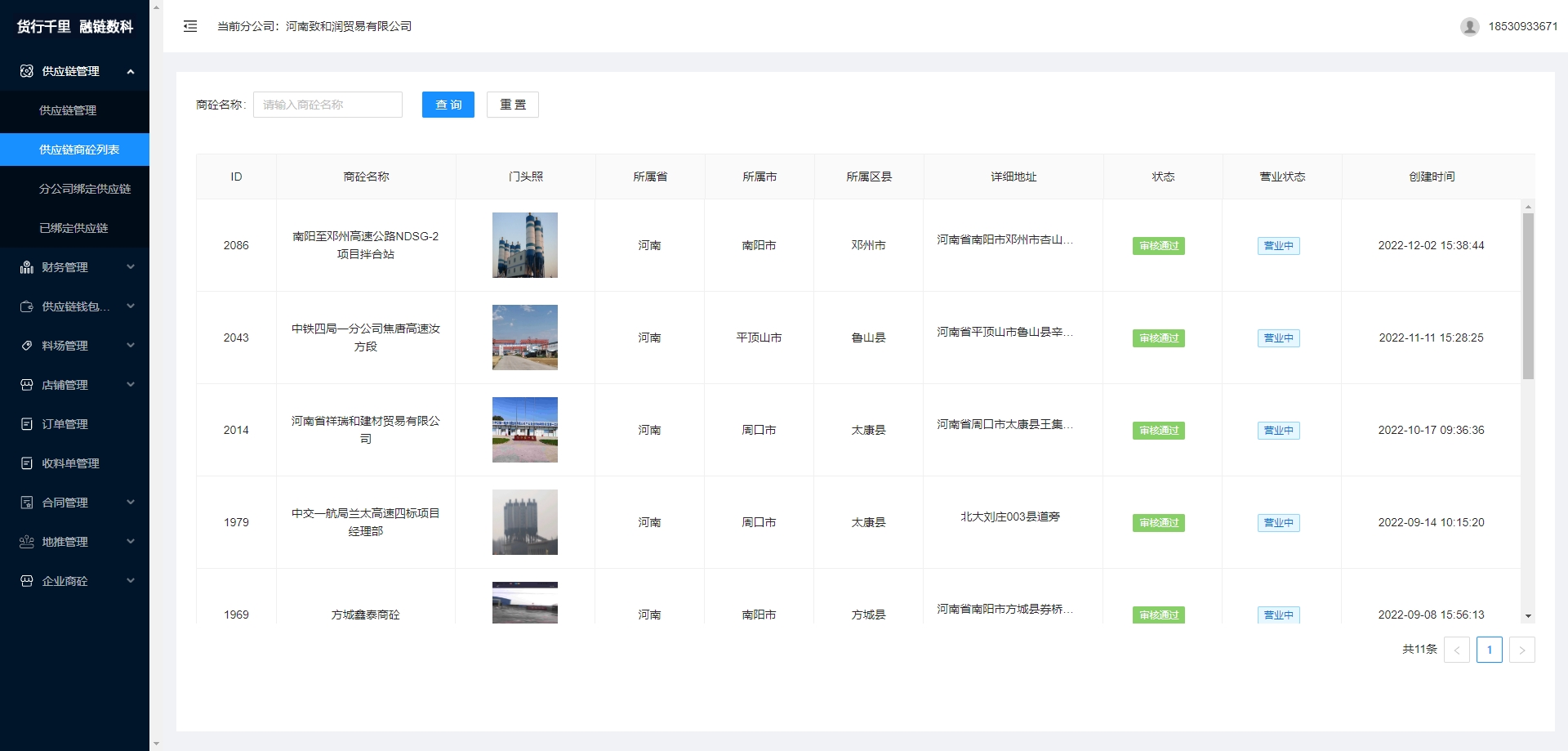This screenshot has height=751, width=1568.
Task: Click city cell 平顶山市
Action: (x=759, y=338)
